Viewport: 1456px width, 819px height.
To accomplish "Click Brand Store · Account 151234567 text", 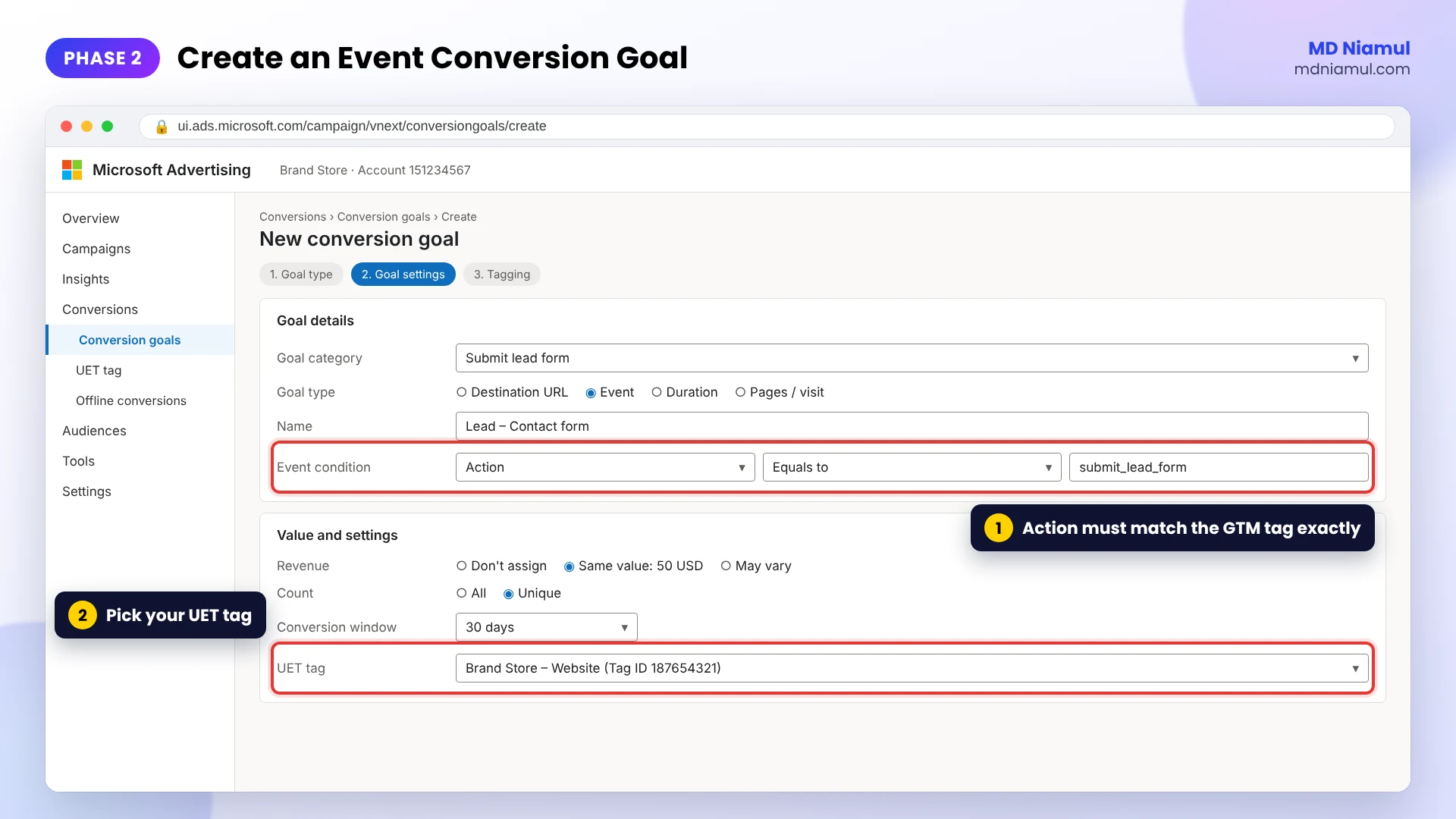I will [375, 171].
